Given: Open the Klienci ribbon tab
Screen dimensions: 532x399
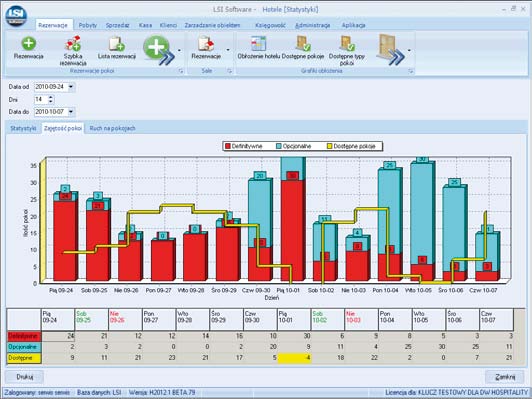Looking at the screenshot, I should [168, 25].
